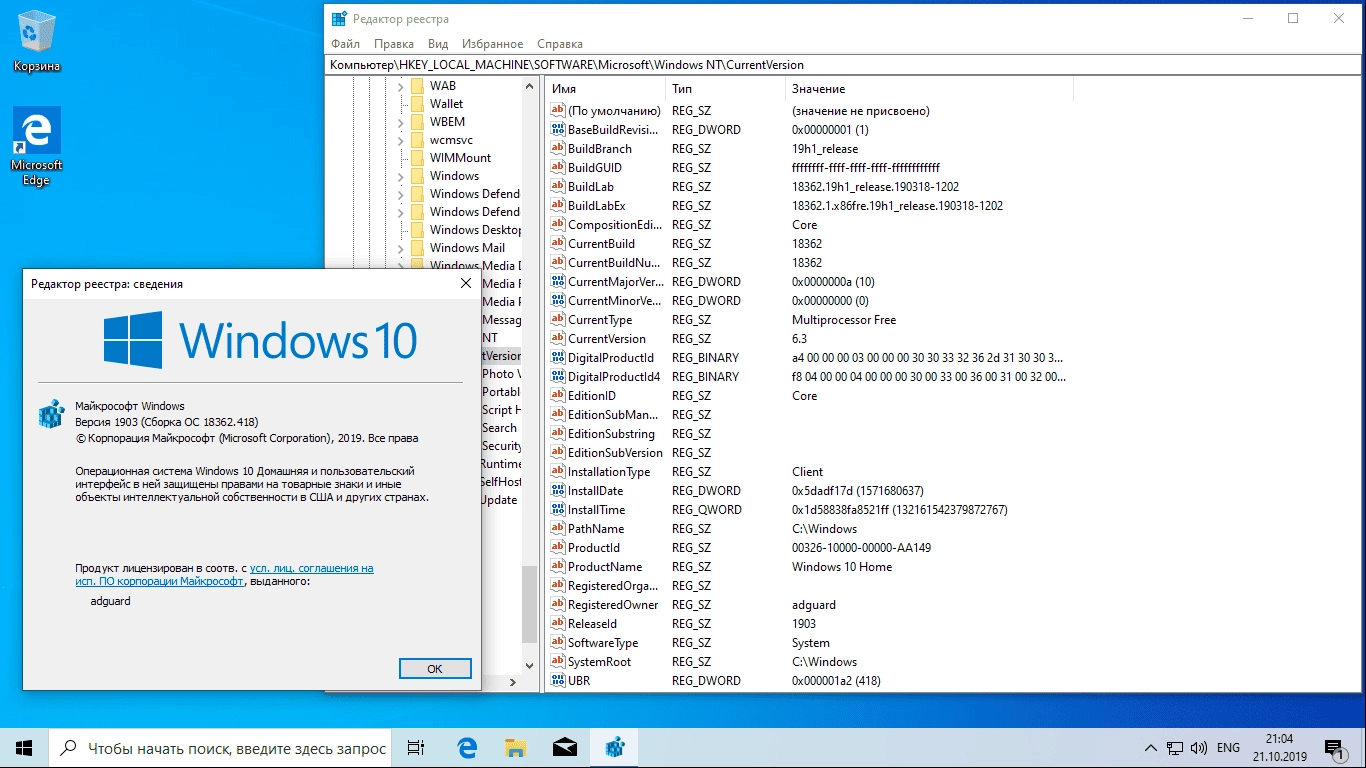Open the Файл menu
Image resolution: width=1366 pixels, height=768 pixels.
[x=345, y=44]
